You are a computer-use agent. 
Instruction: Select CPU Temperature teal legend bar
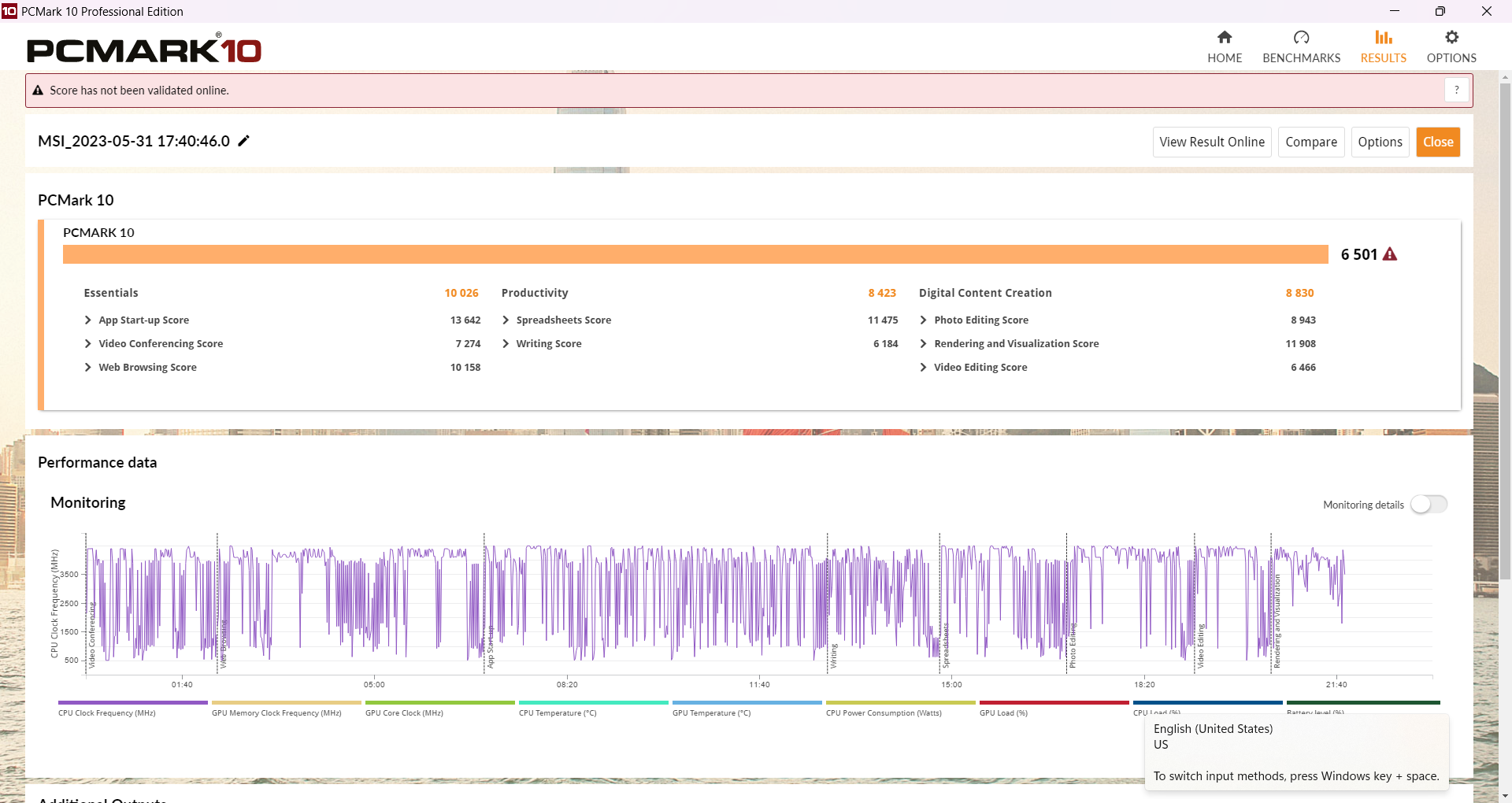594,702
